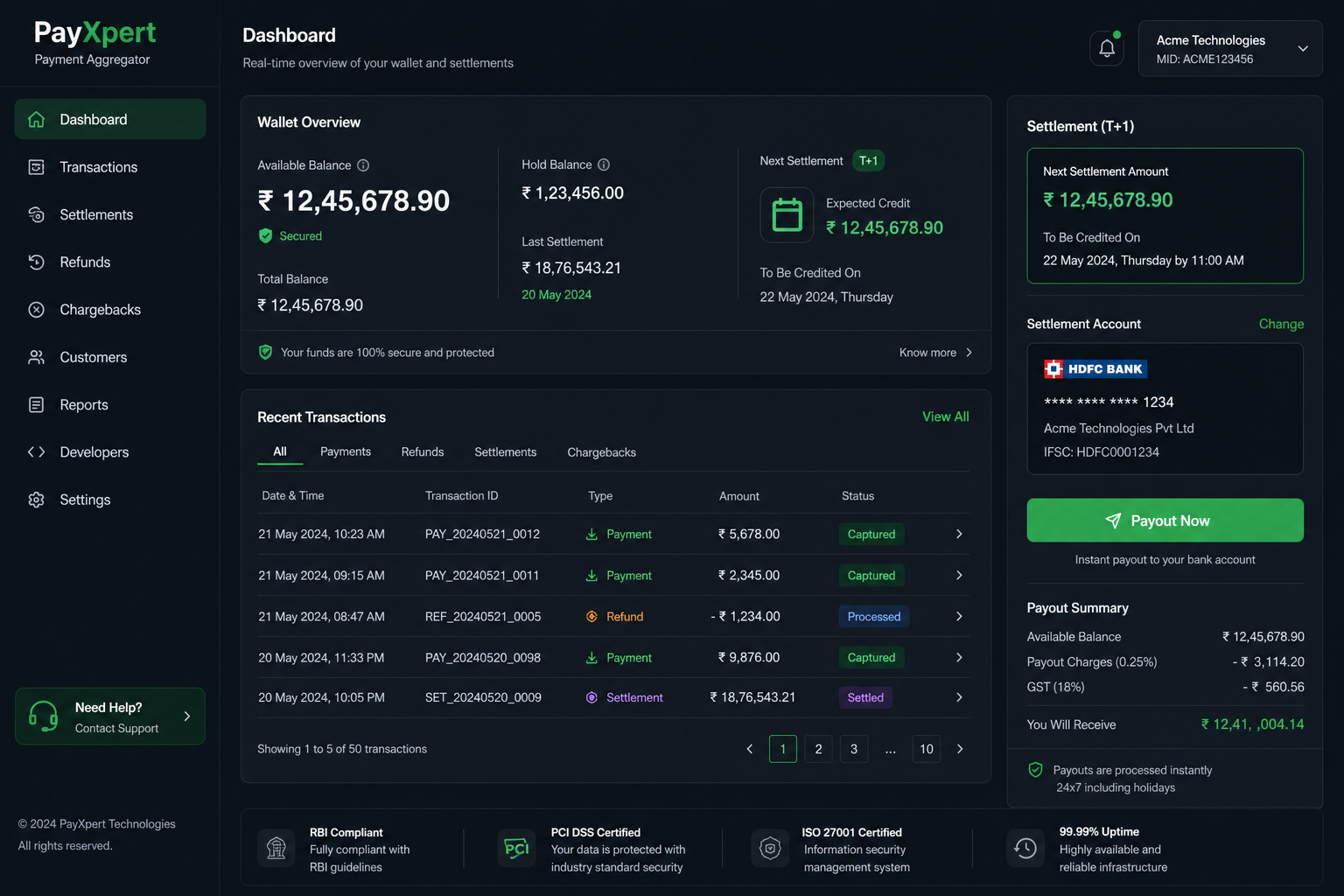Click the RBI Compliant building icon
The image size is (1344, 896).
[276, 848]
